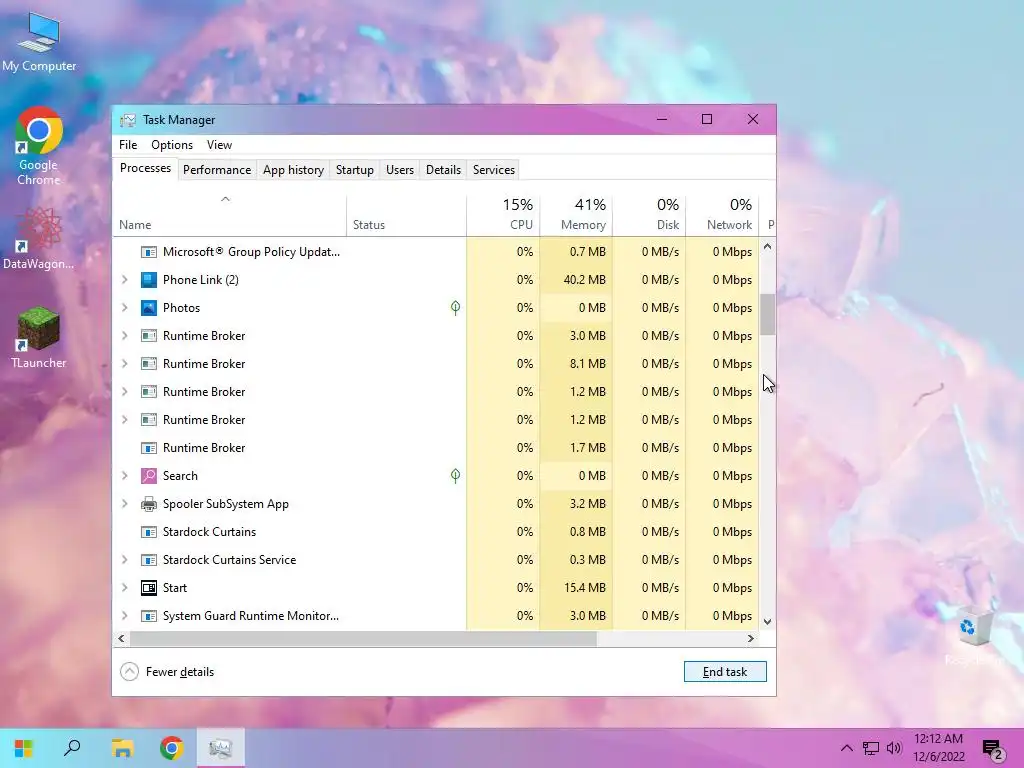Expand the Spooler SubSystem App row
The image size is (1024, 768).
click(125, 504)
